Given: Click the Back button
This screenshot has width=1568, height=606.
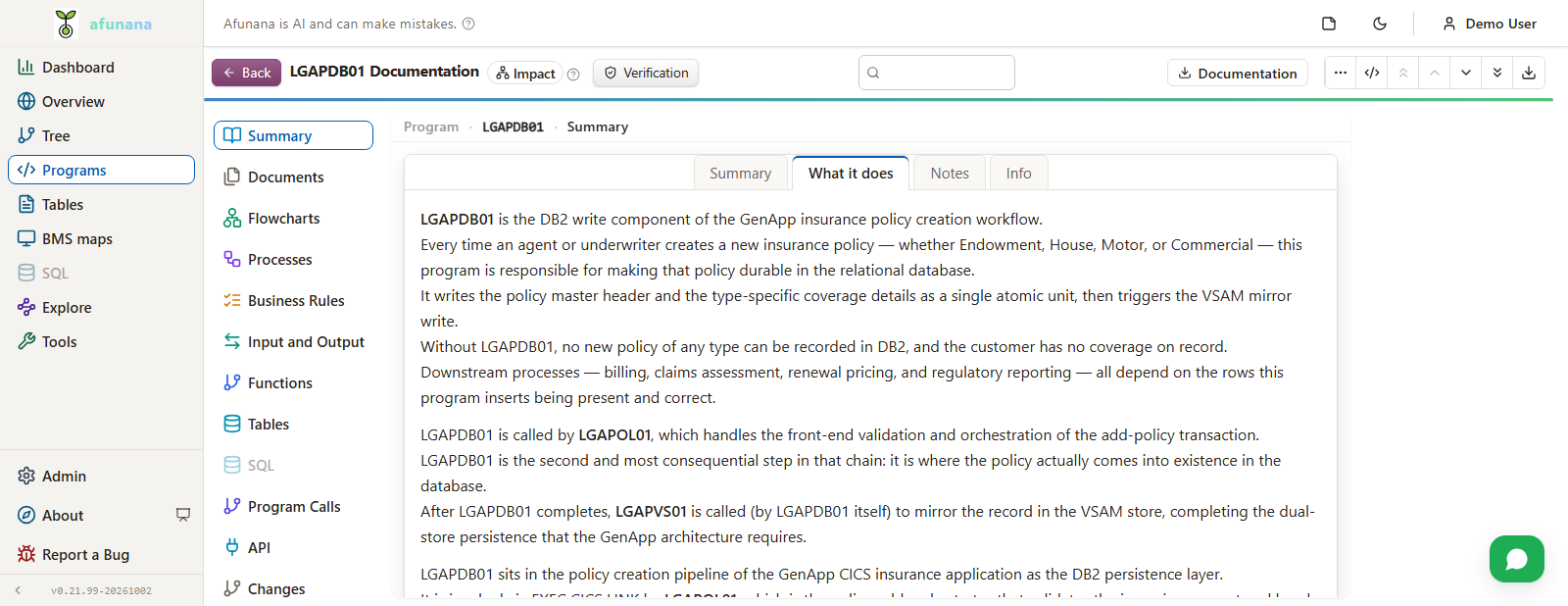Looking at the screenshot, I should click(x=246, y=73).
